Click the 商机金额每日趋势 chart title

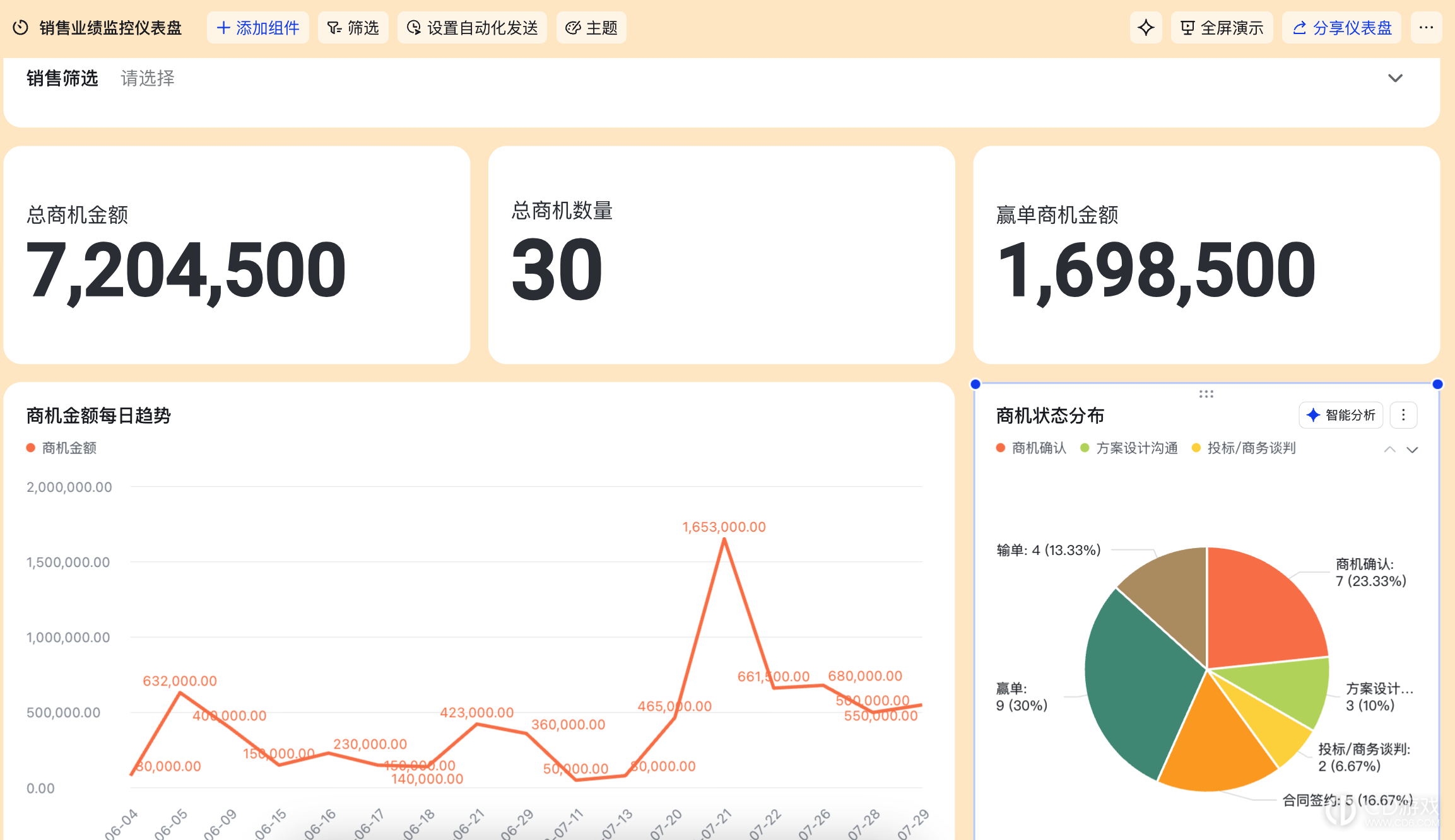pyautogui.click(x=98, y=415)
